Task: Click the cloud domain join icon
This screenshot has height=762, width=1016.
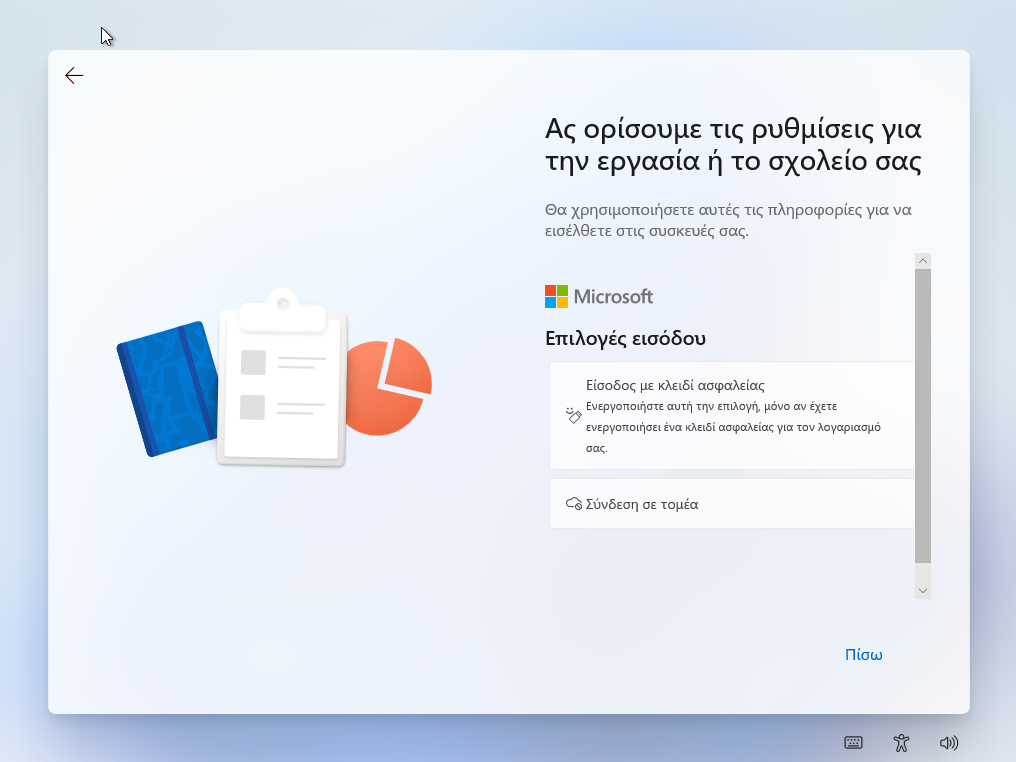Action: coord(574,504)
